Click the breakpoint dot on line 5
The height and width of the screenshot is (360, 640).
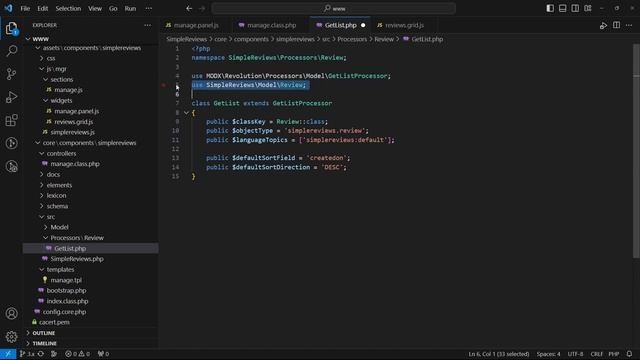pos(164,85)
